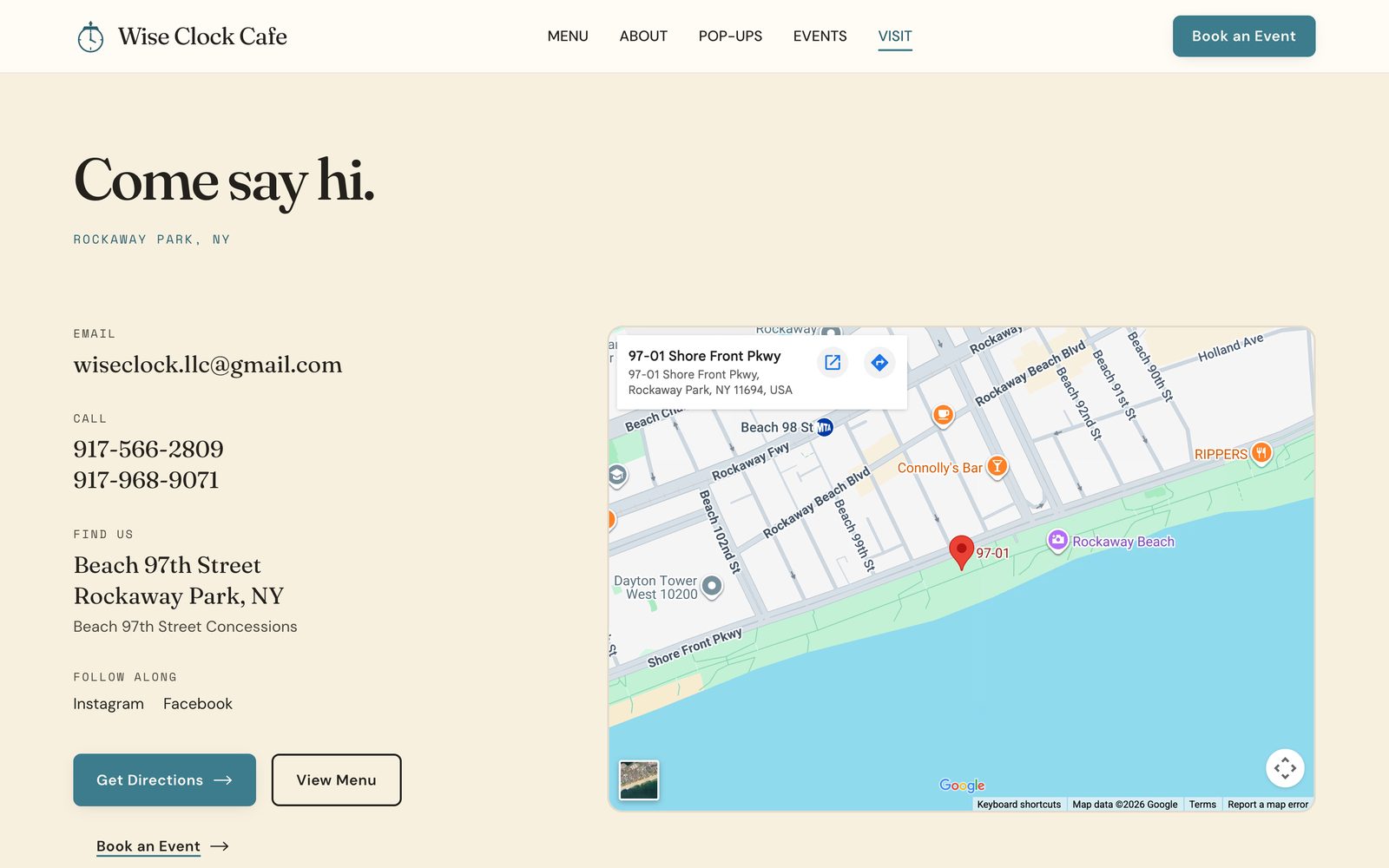Click the Get Directions button
Image resolution: width=1389 pixels, height=868 pixels.
164,779
